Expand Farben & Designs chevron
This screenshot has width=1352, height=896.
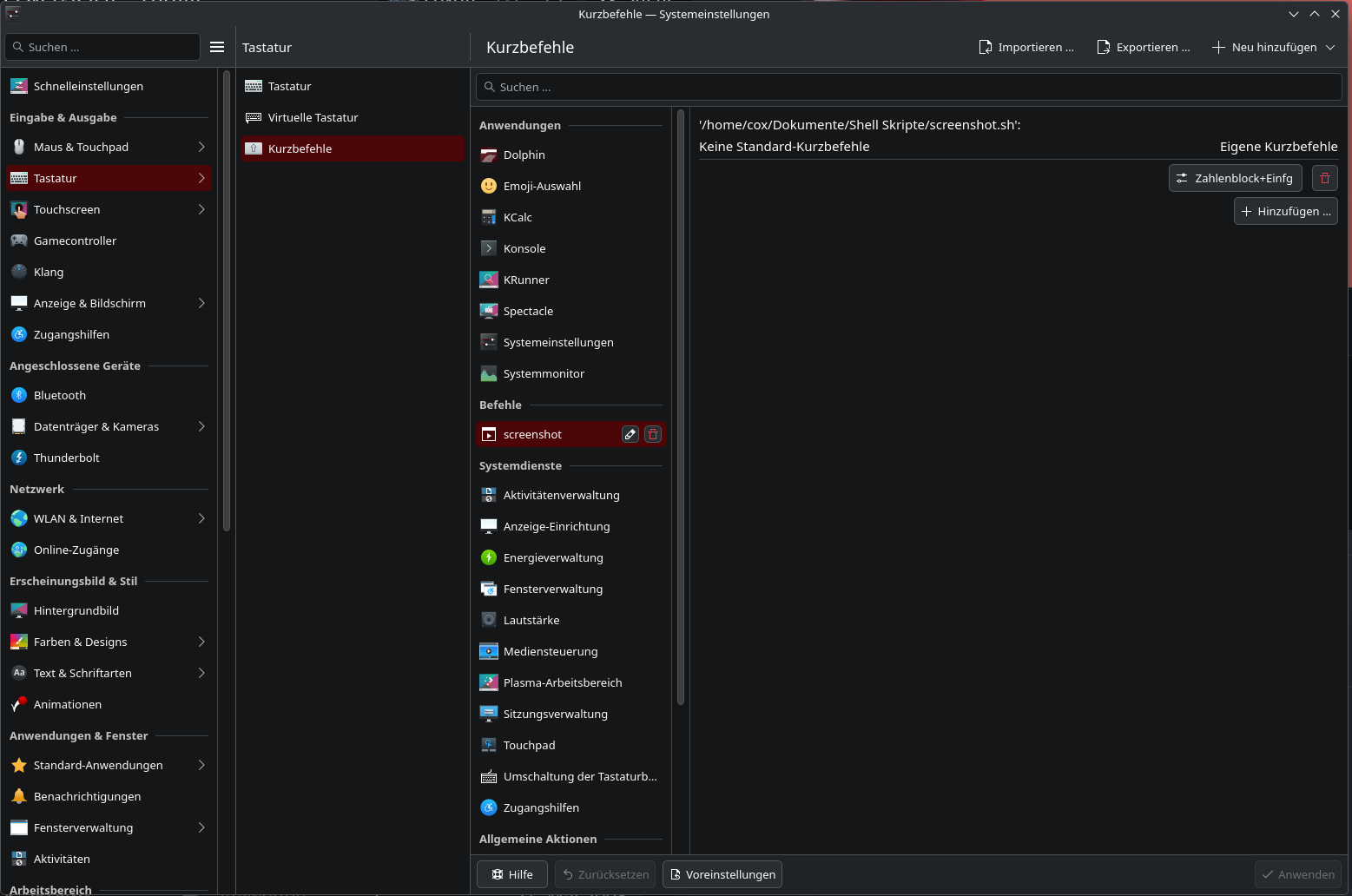pyautogui.click(x=201, y=642)
